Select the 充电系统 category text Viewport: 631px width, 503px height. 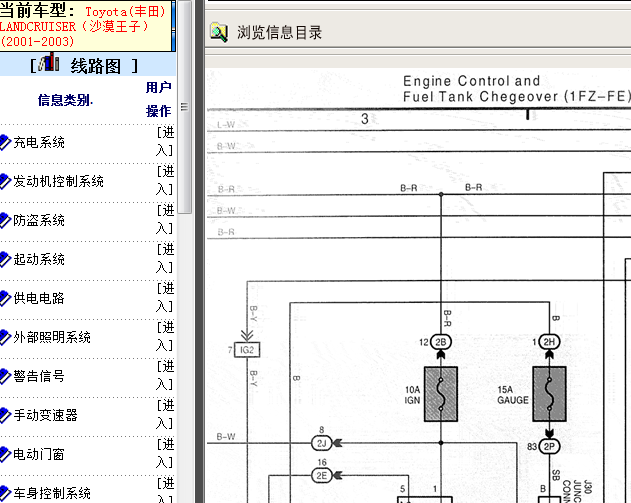[x=39, y=142]
